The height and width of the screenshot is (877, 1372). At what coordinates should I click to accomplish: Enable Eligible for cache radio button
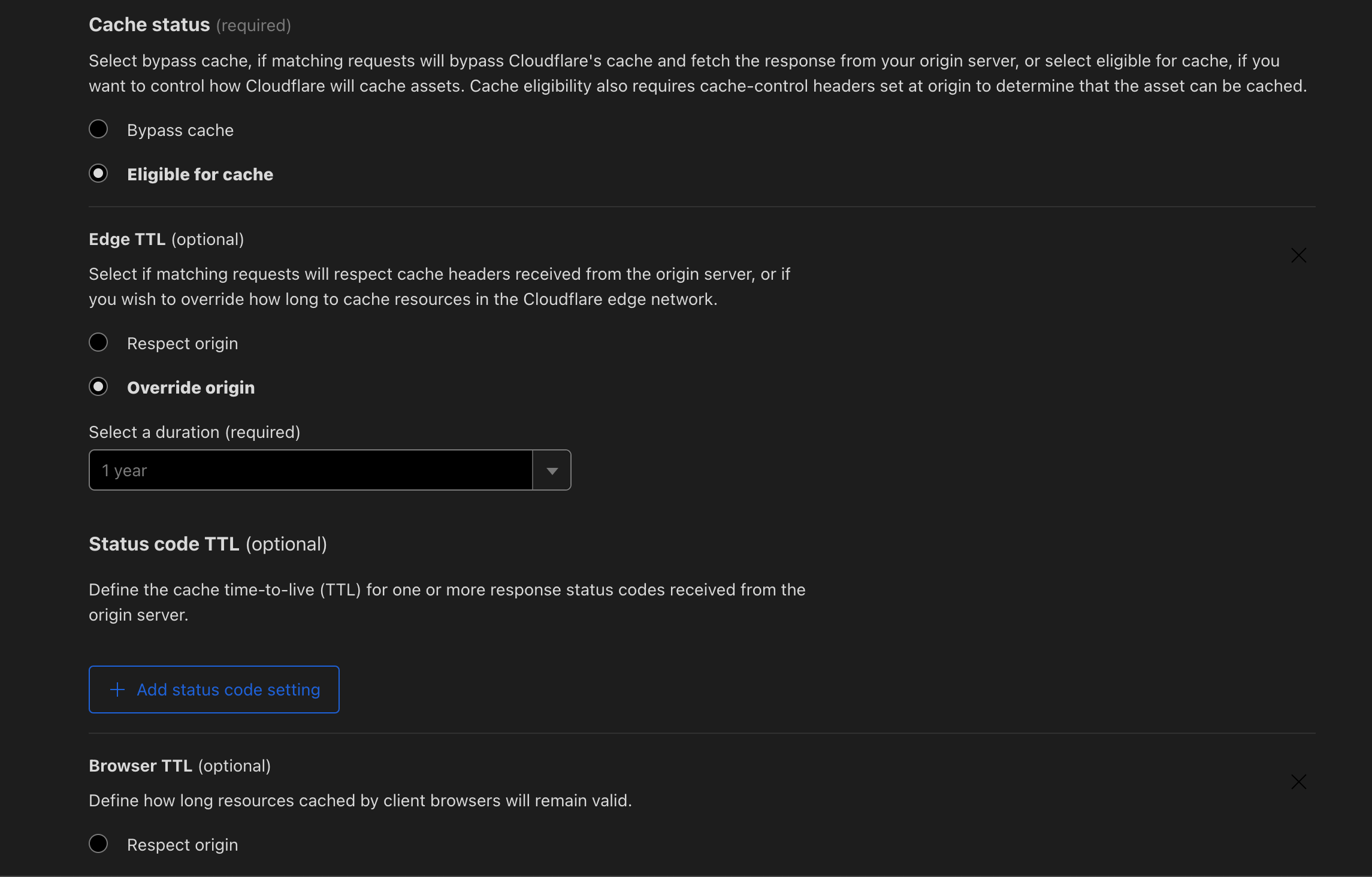coord(98,173)
